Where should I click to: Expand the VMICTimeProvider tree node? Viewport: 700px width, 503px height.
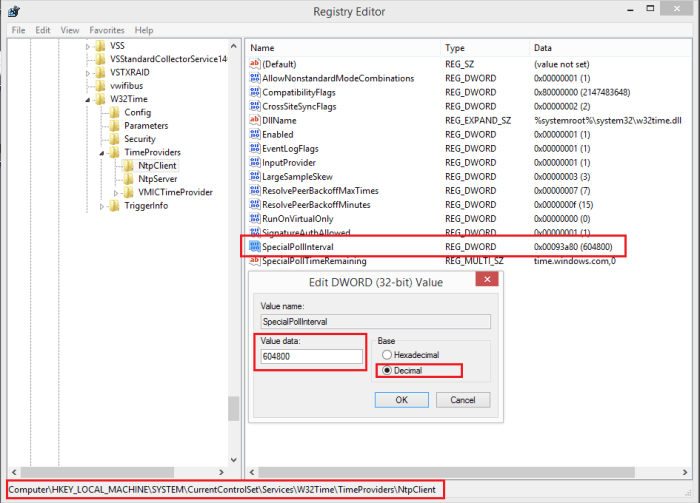(116, 193)
